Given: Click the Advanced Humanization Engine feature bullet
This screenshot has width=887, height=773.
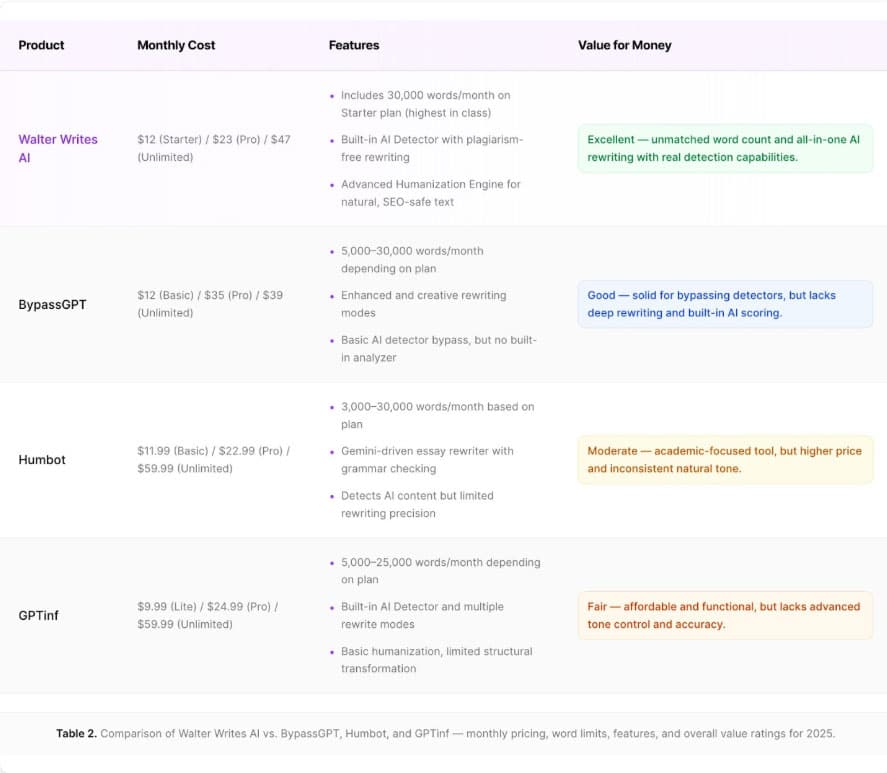Looking at the screenshot, I should pos(431,193).
